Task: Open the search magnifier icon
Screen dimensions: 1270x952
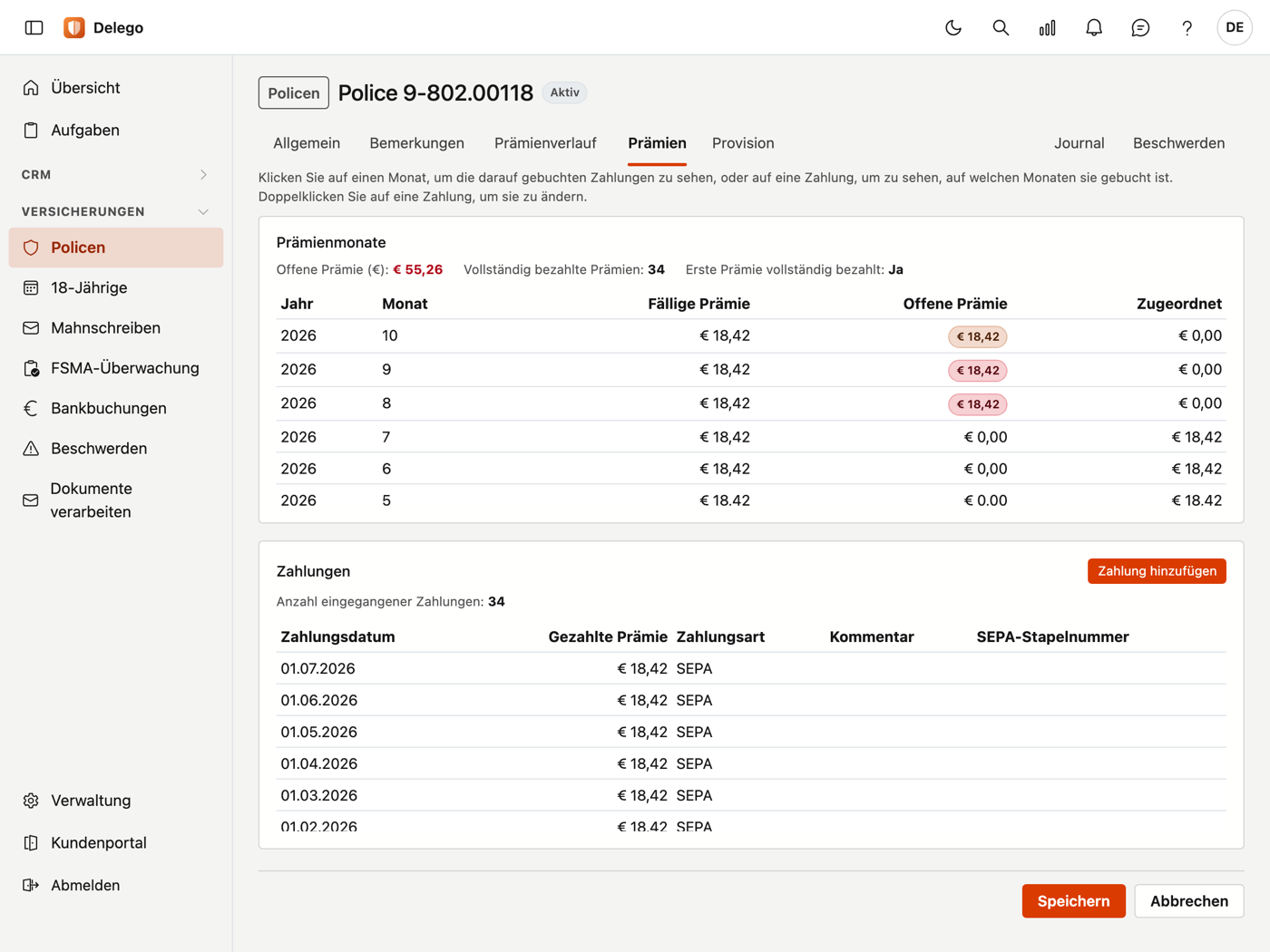Action: point(1001,27)
